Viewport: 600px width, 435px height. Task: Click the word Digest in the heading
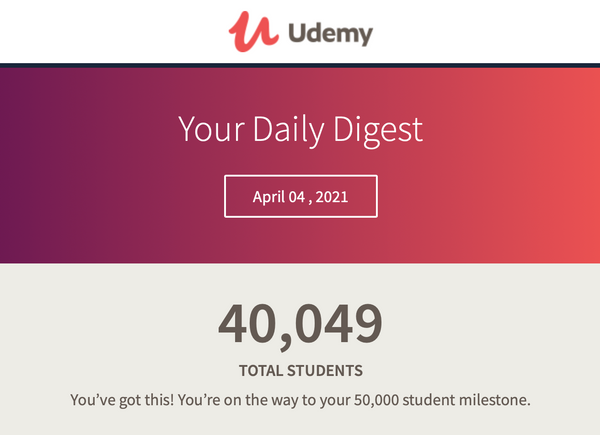pyautogui.click(x=378, y=132)
